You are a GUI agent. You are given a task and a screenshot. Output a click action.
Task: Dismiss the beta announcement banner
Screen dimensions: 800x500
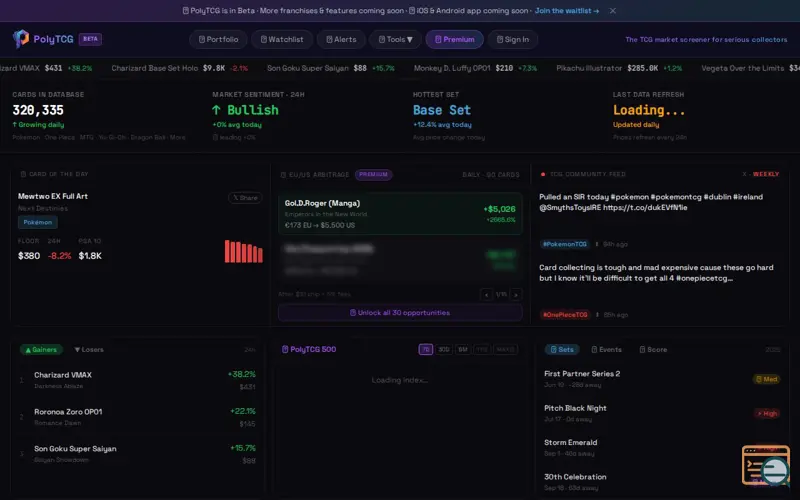pos(613,11)
